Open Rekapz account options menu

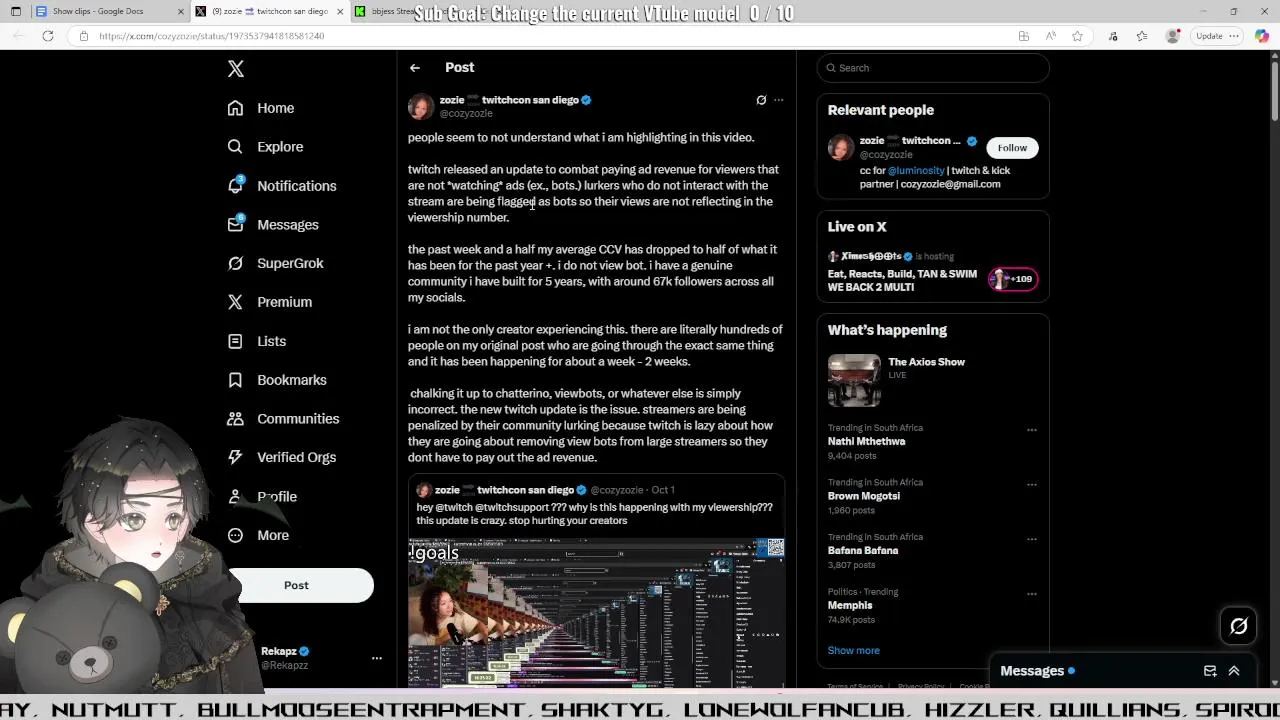tap(377, 658)
